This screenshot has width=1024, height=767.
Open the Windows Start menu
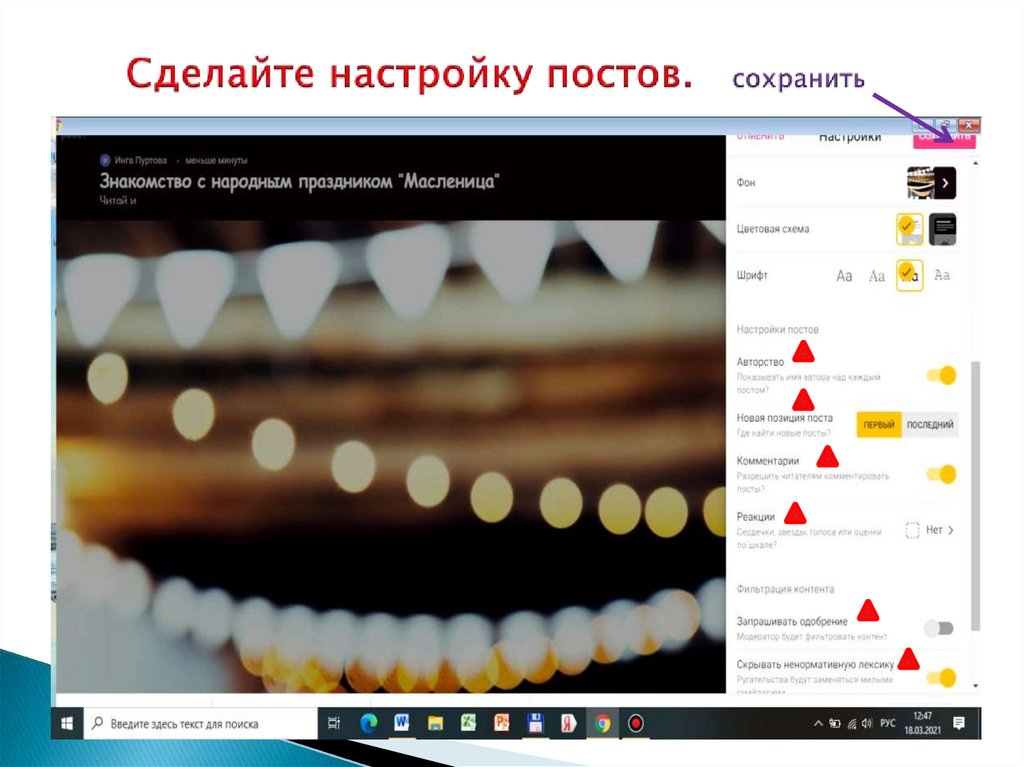pos(67,724)
